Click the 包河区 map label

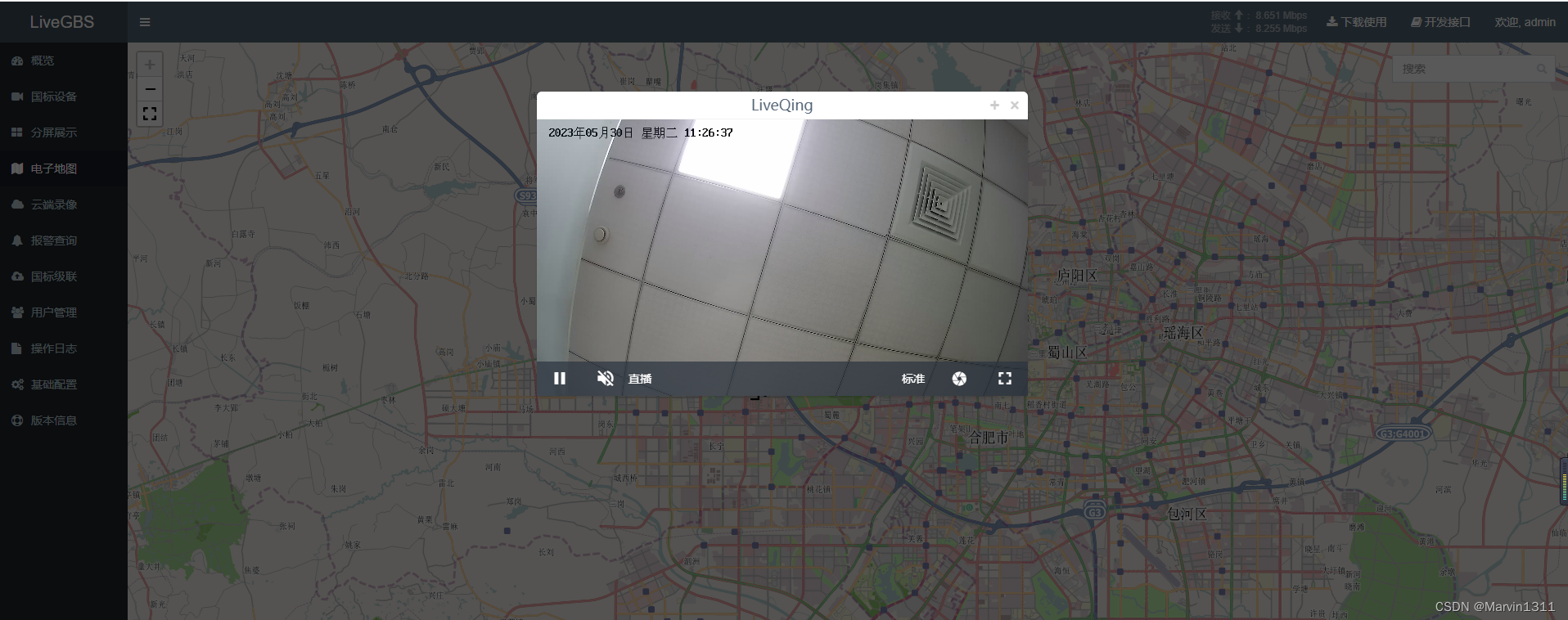pyautogui.click(x=1187, y=514)
